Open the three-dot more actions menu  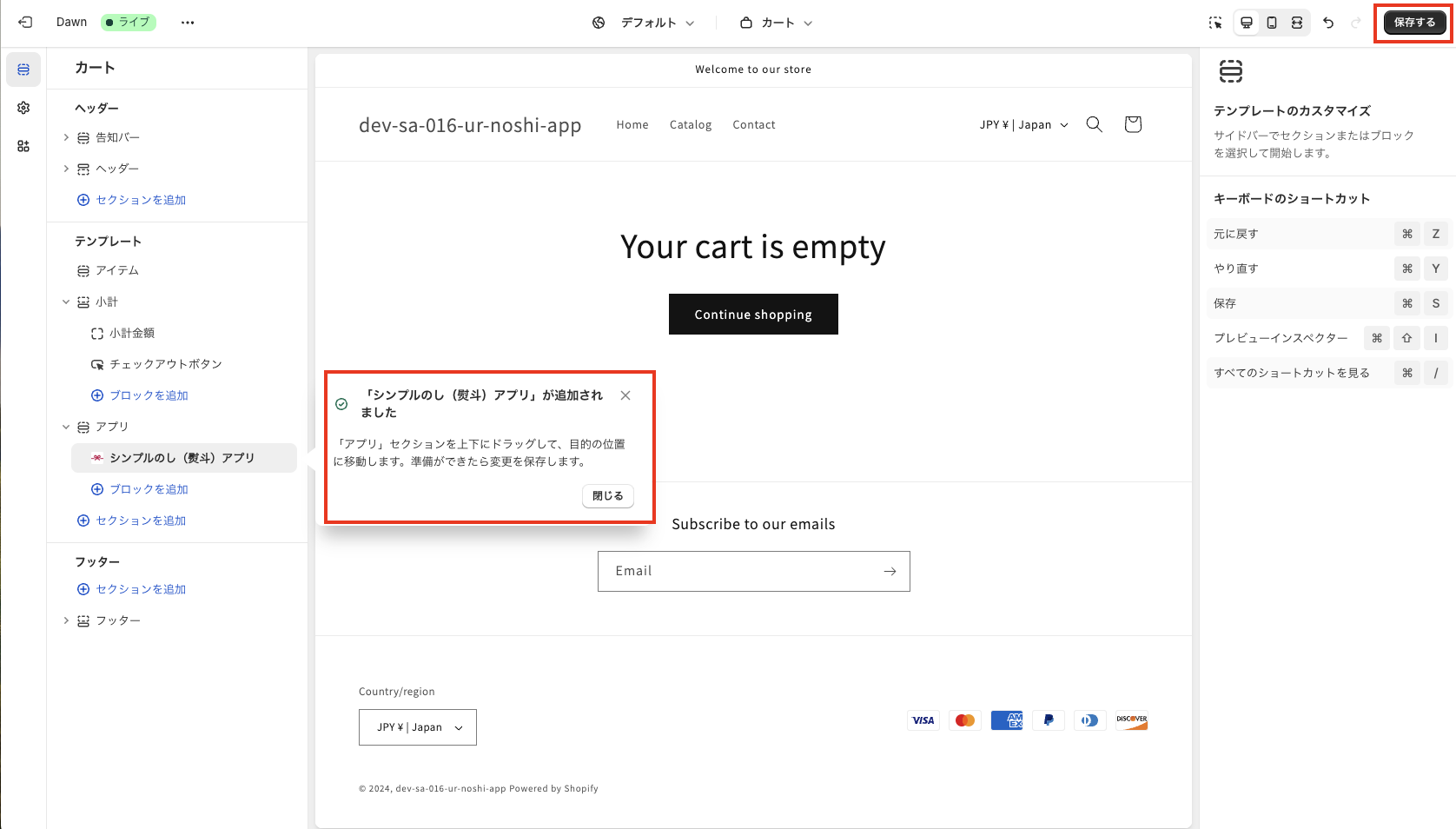tap(188, 23)
